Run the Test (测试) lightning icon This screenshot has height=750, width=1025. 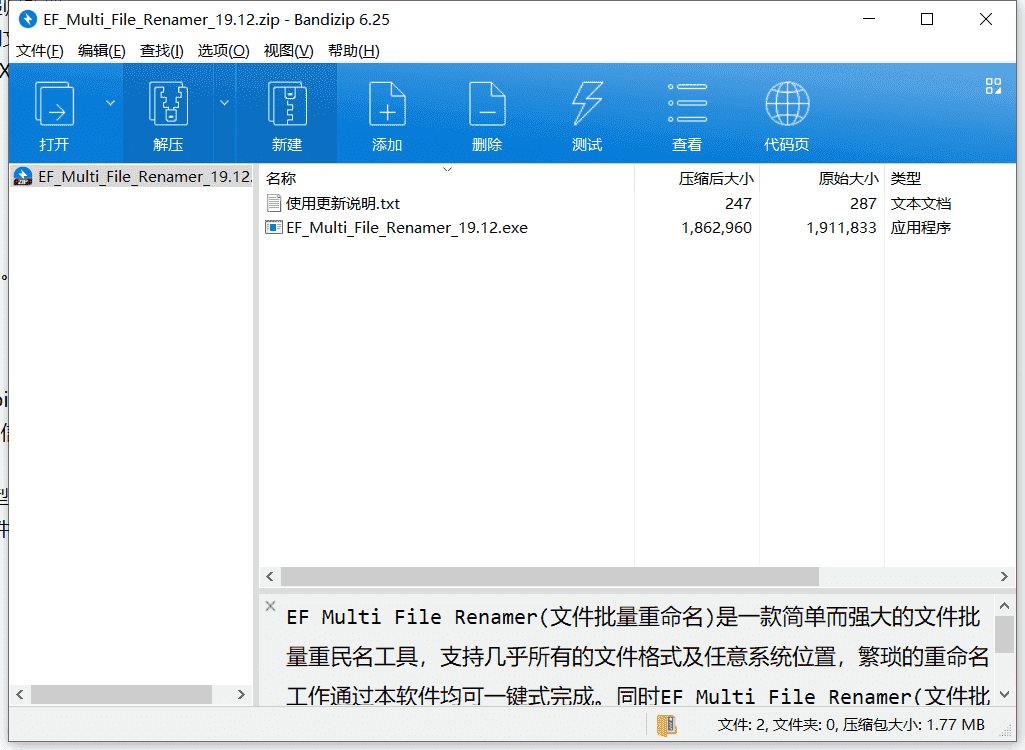click(587, 103)
